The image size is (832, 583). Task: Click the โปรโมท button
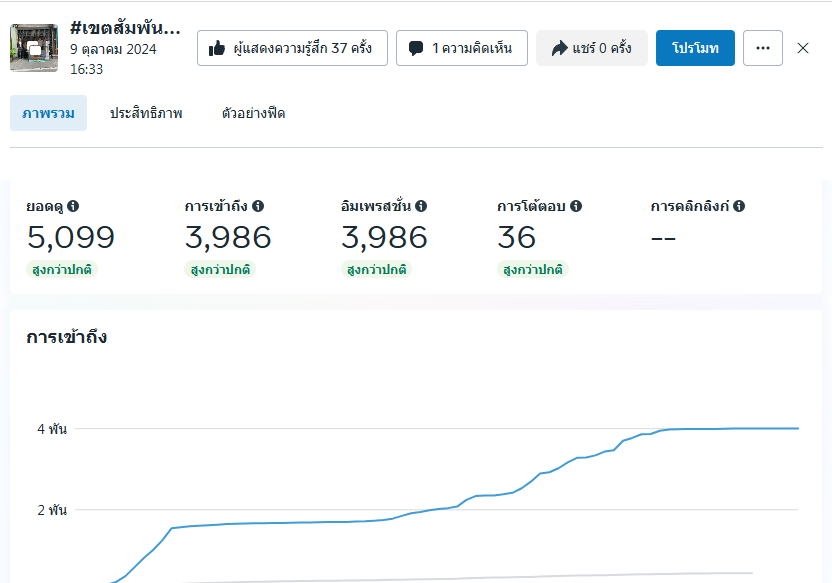tap(695, 48)
